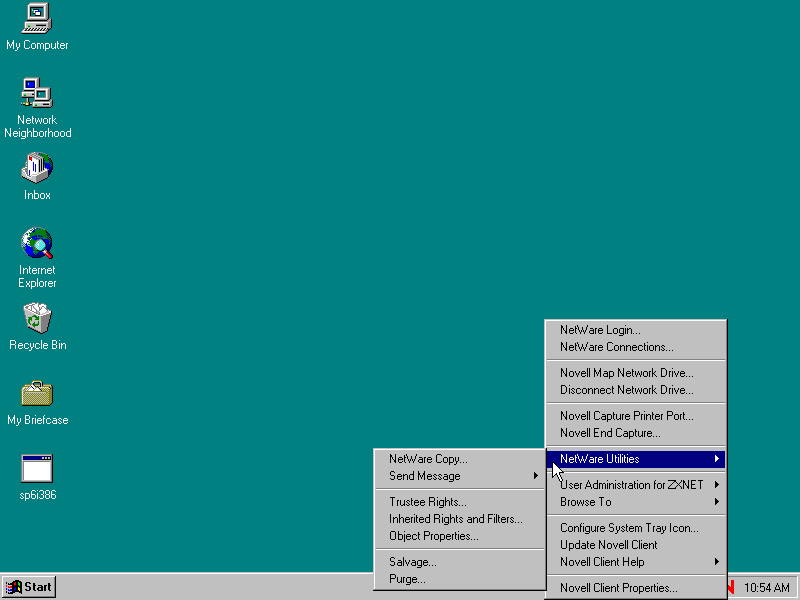Expand the Novell Client Help submenu
Viewport: 800px width, 600px height.
coord(636,562)
